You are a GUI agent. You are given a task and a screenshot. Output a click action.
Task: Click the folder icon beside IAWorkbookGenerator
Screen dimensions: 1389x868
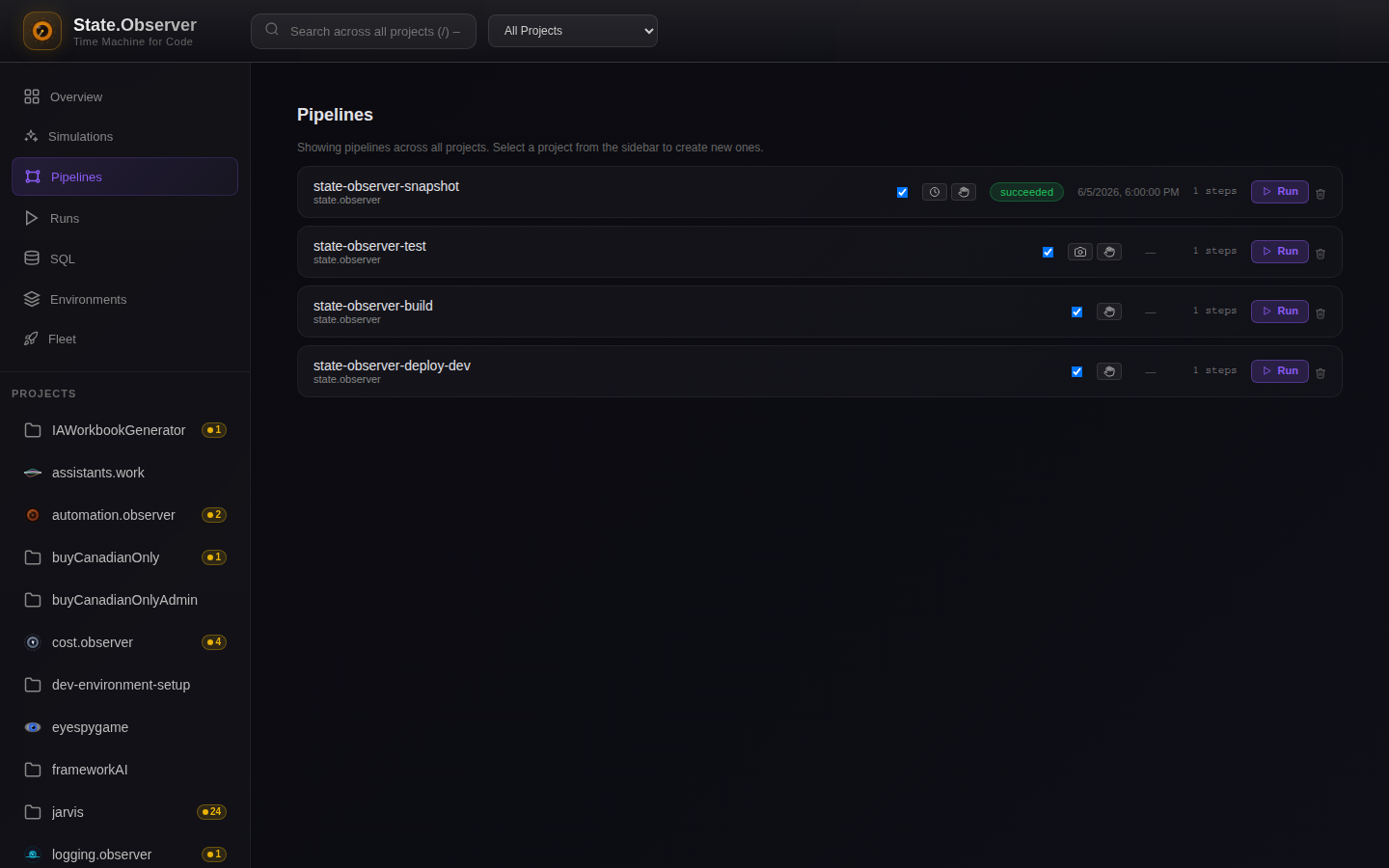click(33, 430)
